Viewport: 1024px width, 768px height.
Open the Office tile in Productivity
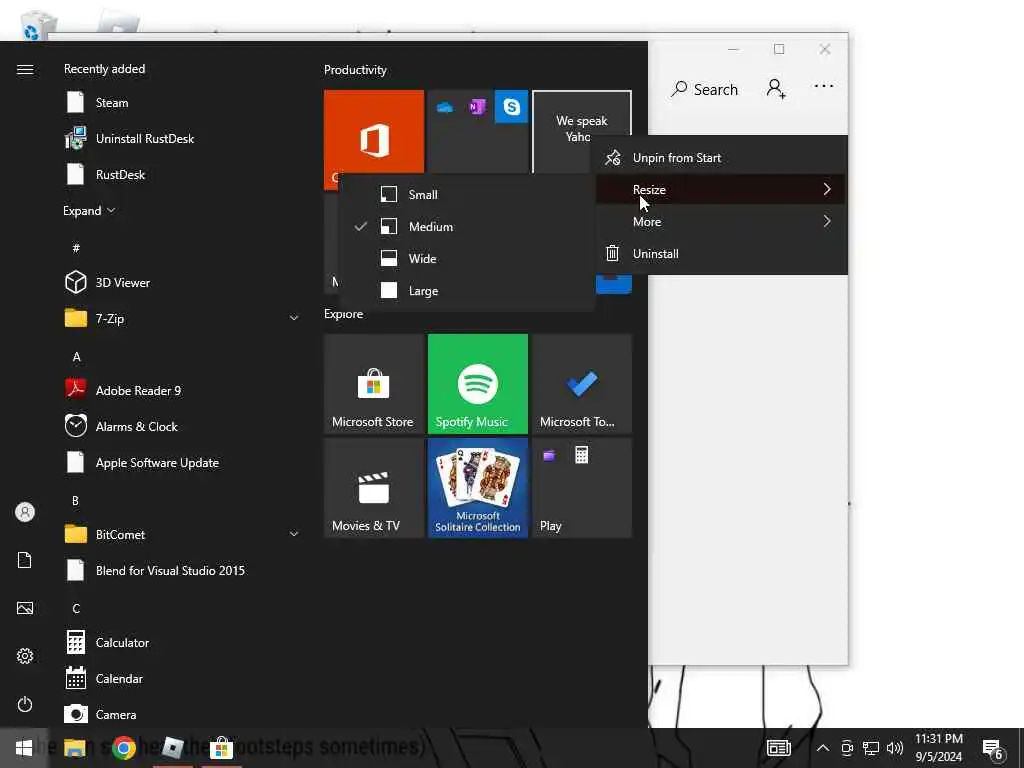click(374, 140)
